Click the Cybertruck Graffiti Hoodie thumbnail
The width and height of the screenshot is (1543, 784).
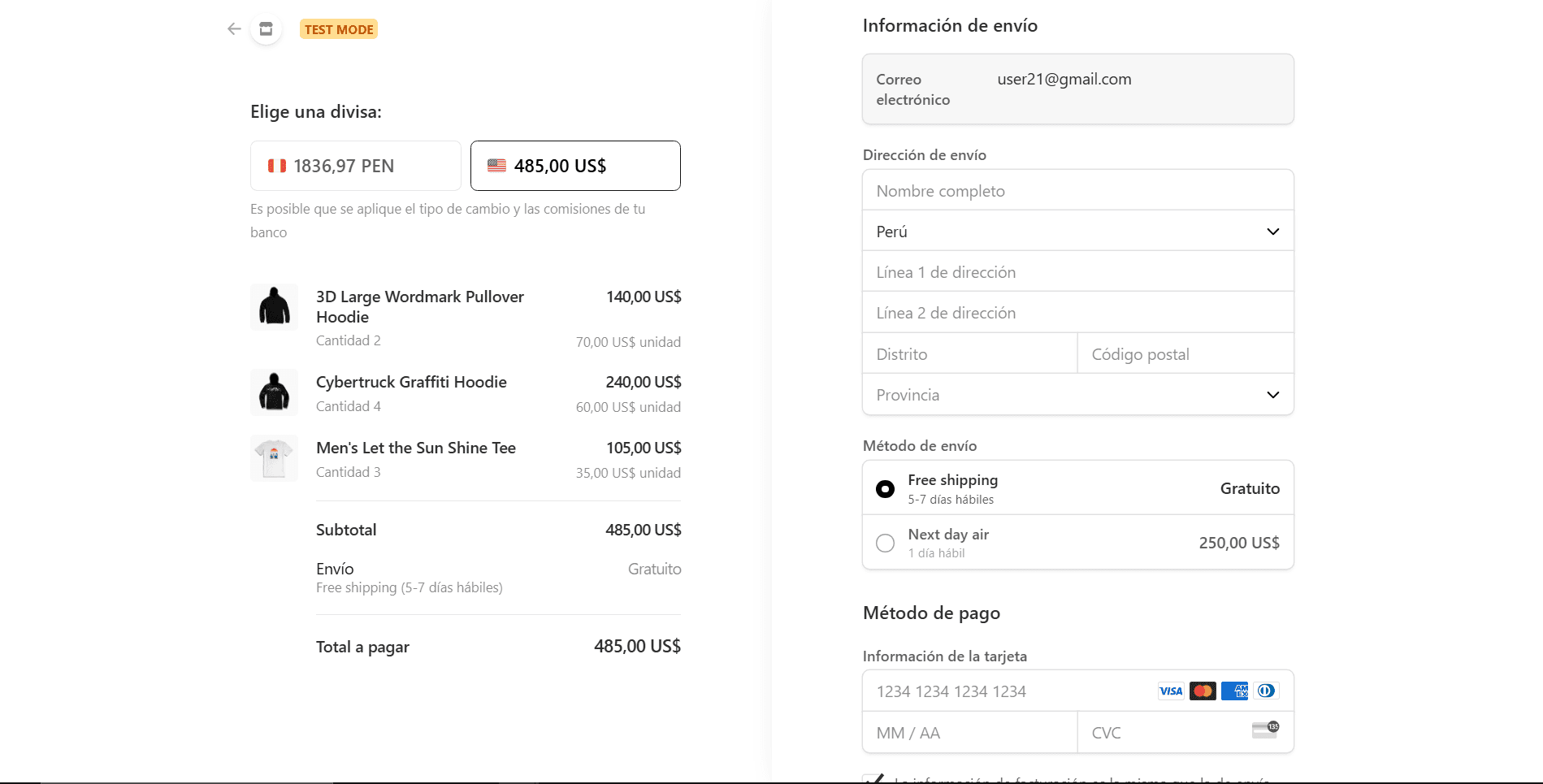[274, 392]
